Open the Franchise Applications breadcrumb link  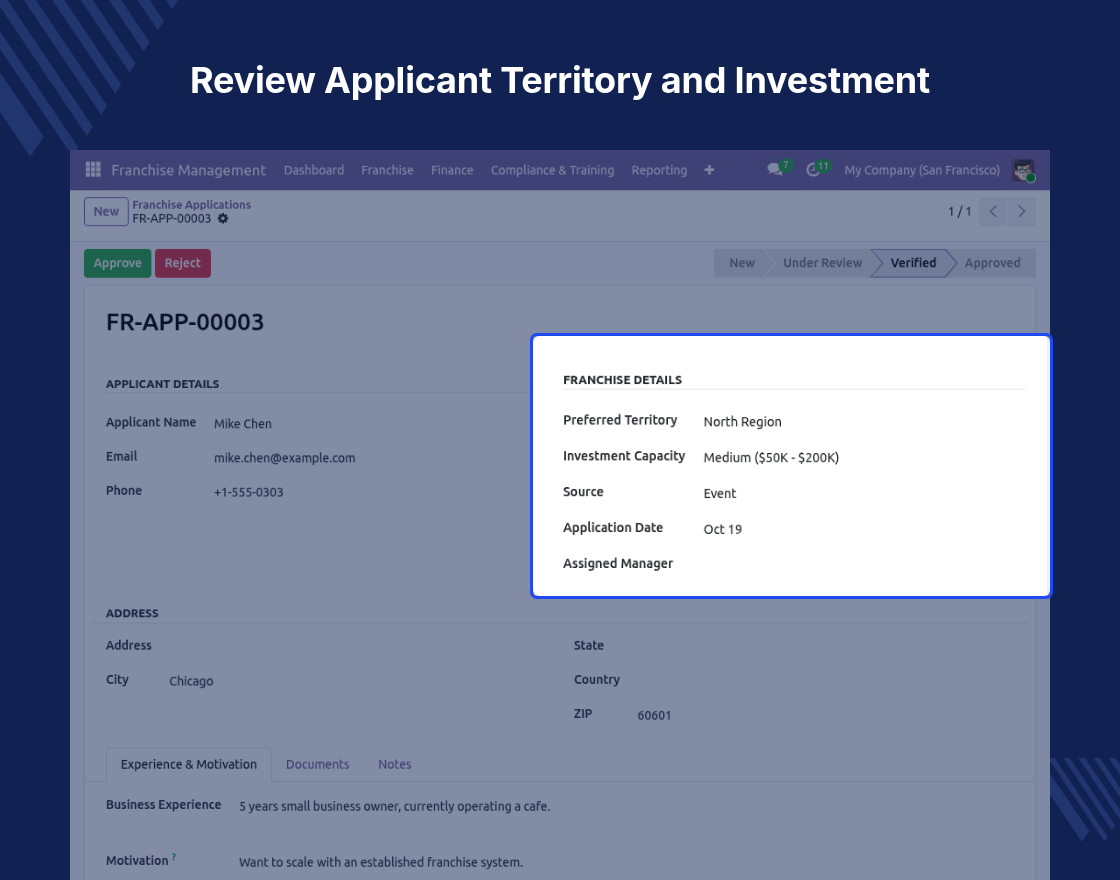click(191, 204)
